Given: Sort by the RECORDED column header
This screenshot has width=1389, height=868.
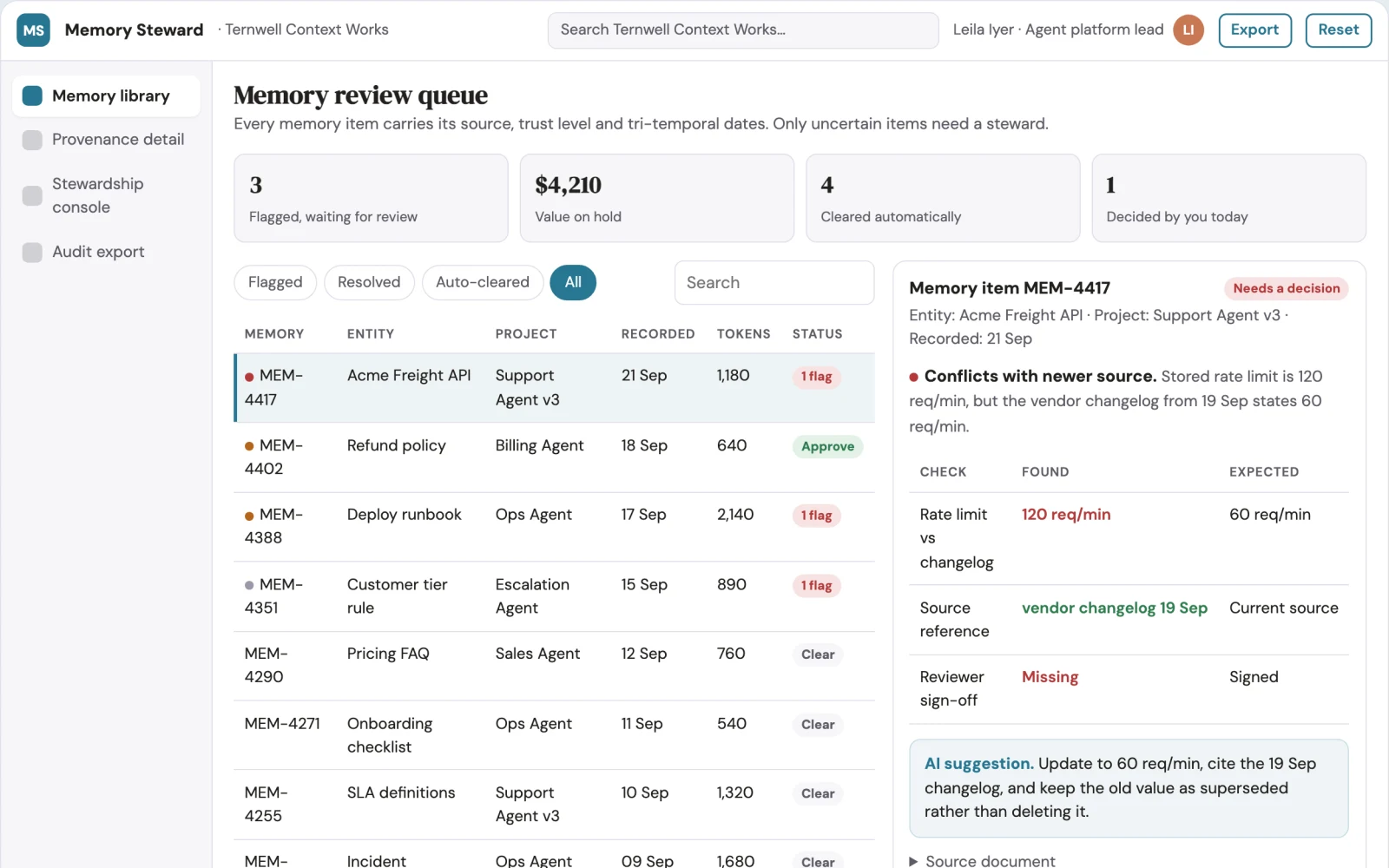Looking at the screenshot, I should [x=658, y=334].
